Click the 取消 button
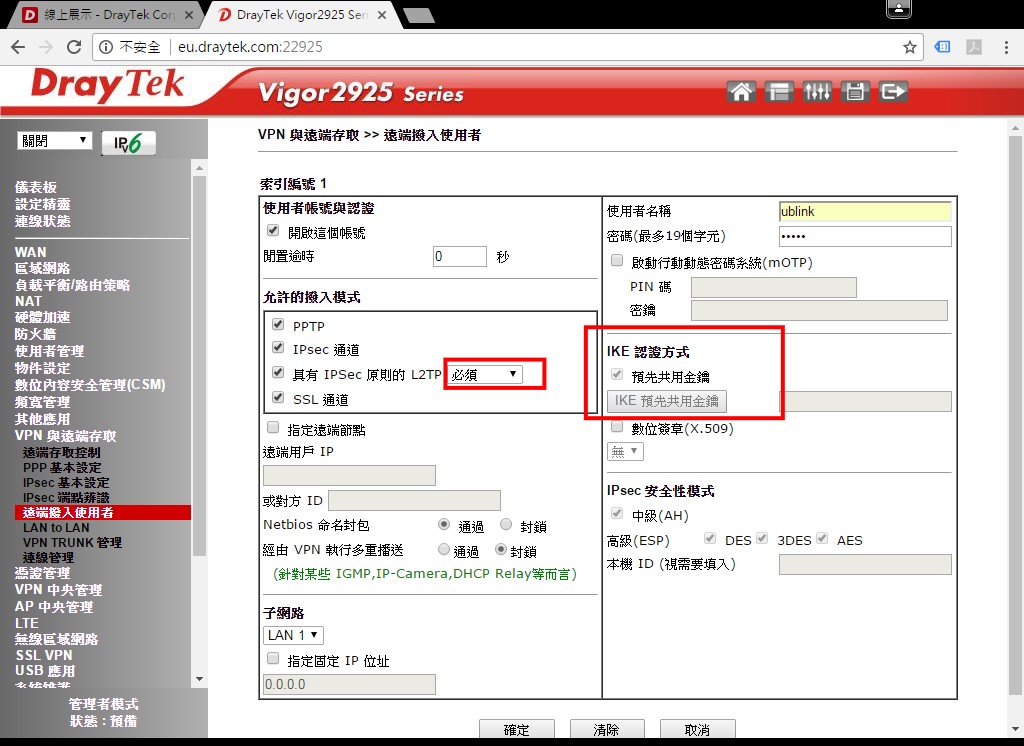 coord(697,730)
